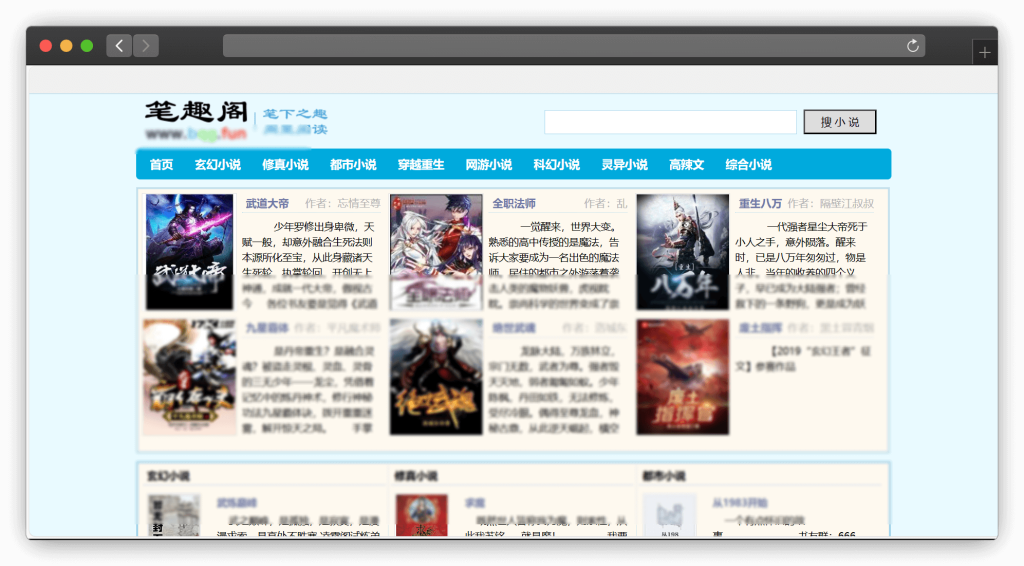
Task: Open the 玄幻小说 category
Action: pos(217,165)
